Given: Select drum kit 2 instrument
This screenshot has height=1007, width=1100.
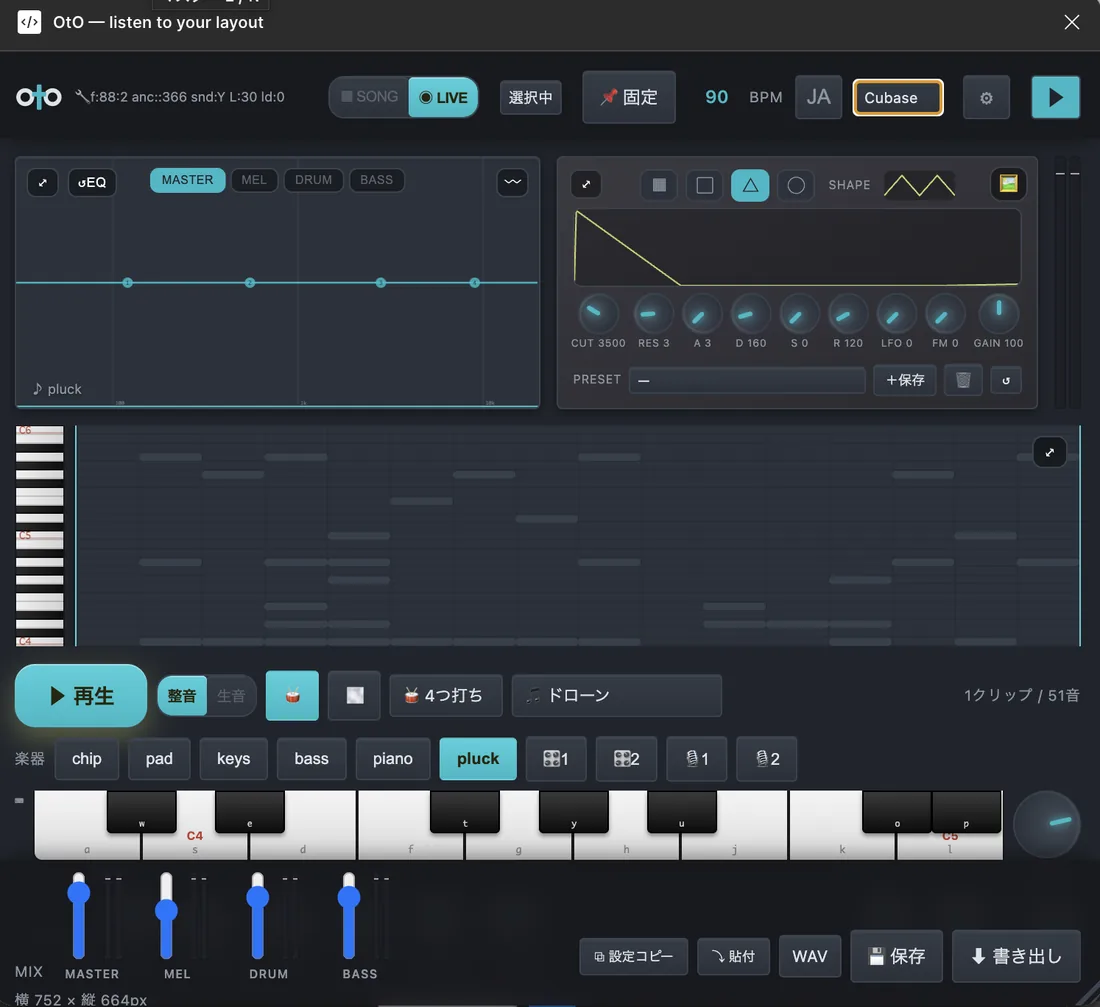Looking at the screenshot, I should coord(626,759).
